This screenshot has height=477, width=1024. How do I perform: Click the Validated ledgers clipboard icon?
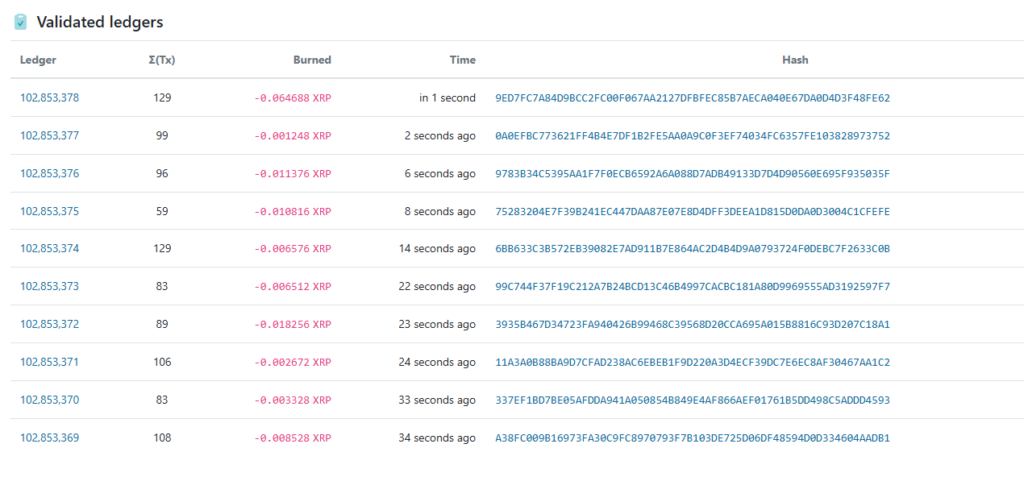[x=20, y=21]
